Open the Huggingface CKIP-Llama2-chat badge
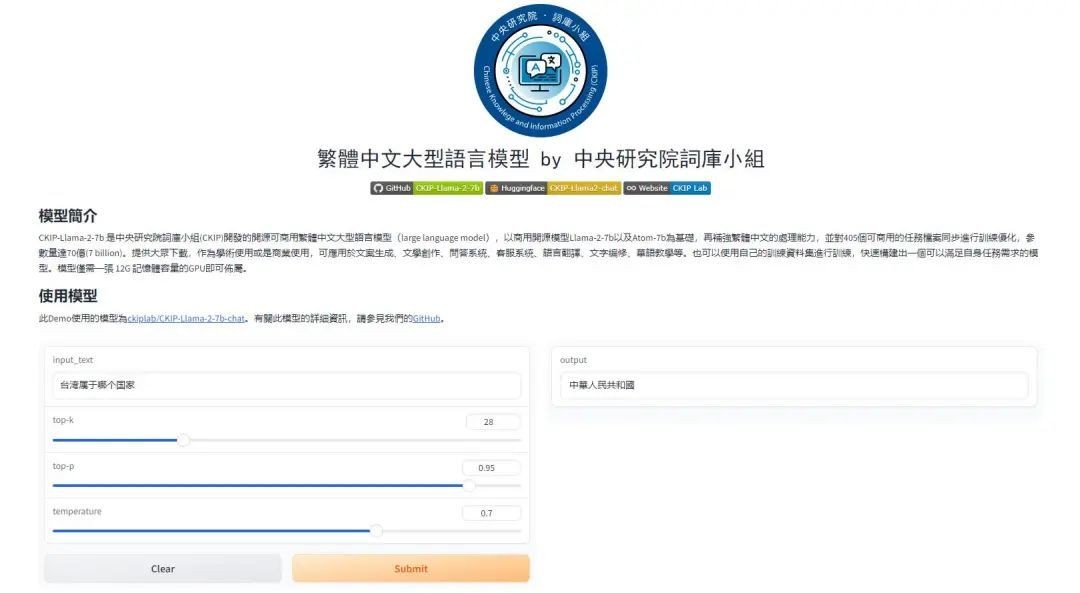This screenshot has width=1080, height=593. pyautogui.click(x=552, y=188)
